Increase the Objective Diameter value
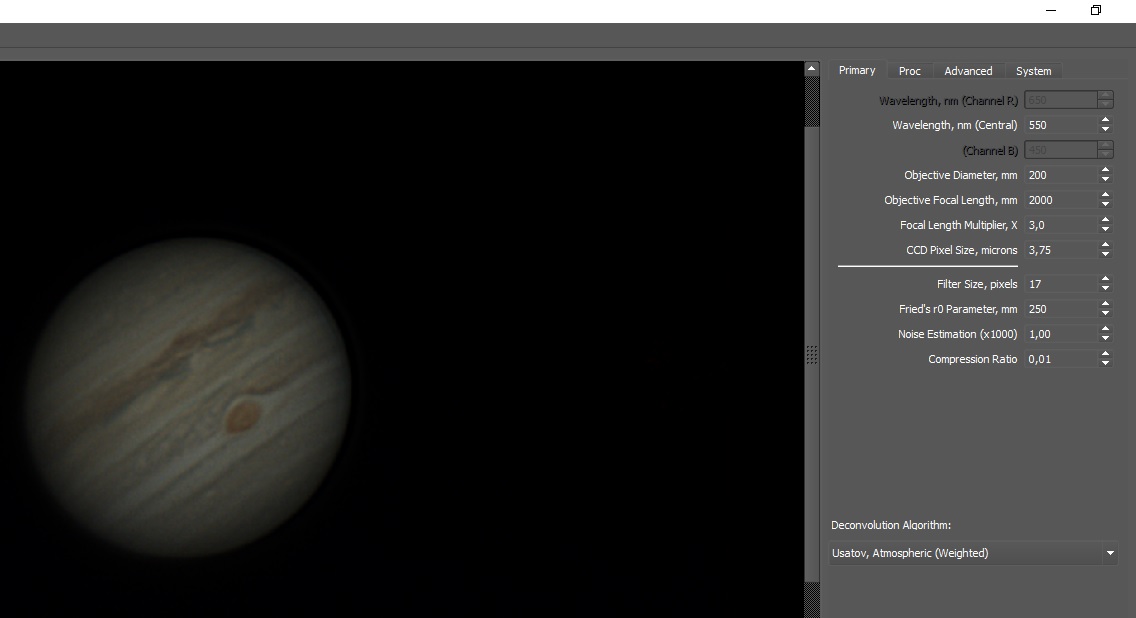 (x=1105, y=171)
